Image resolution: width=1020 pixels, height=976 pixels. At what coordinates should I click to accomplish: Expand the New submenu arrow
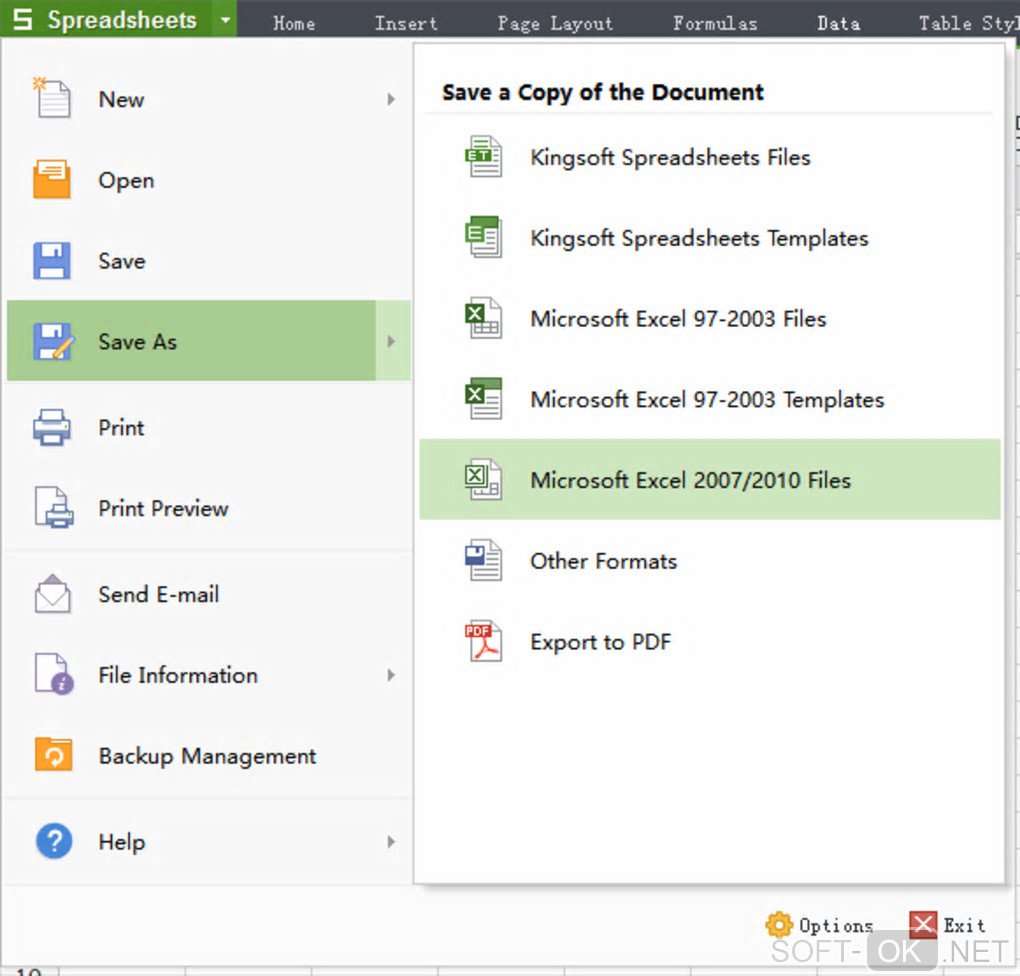coord(391,99)
